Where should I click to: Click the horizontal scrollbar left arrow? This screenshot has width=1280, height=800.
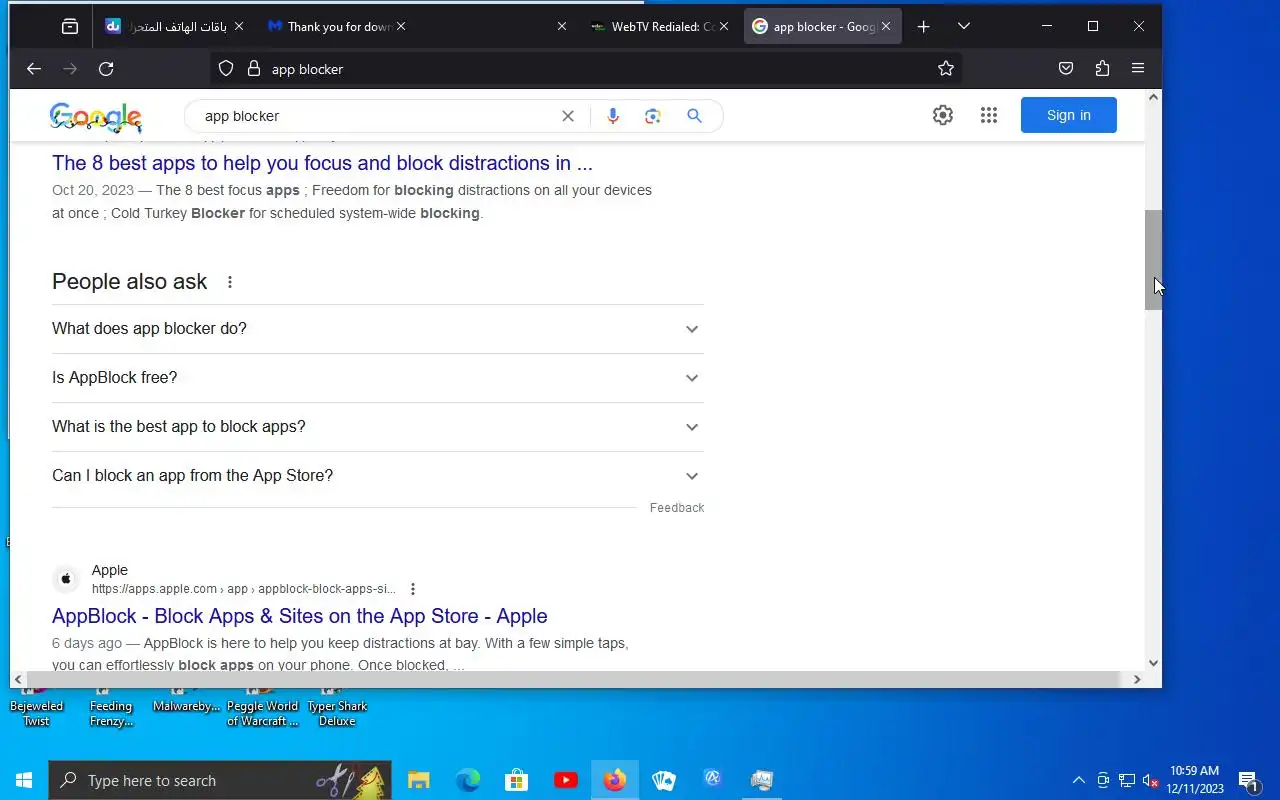[x=18, y=680]
